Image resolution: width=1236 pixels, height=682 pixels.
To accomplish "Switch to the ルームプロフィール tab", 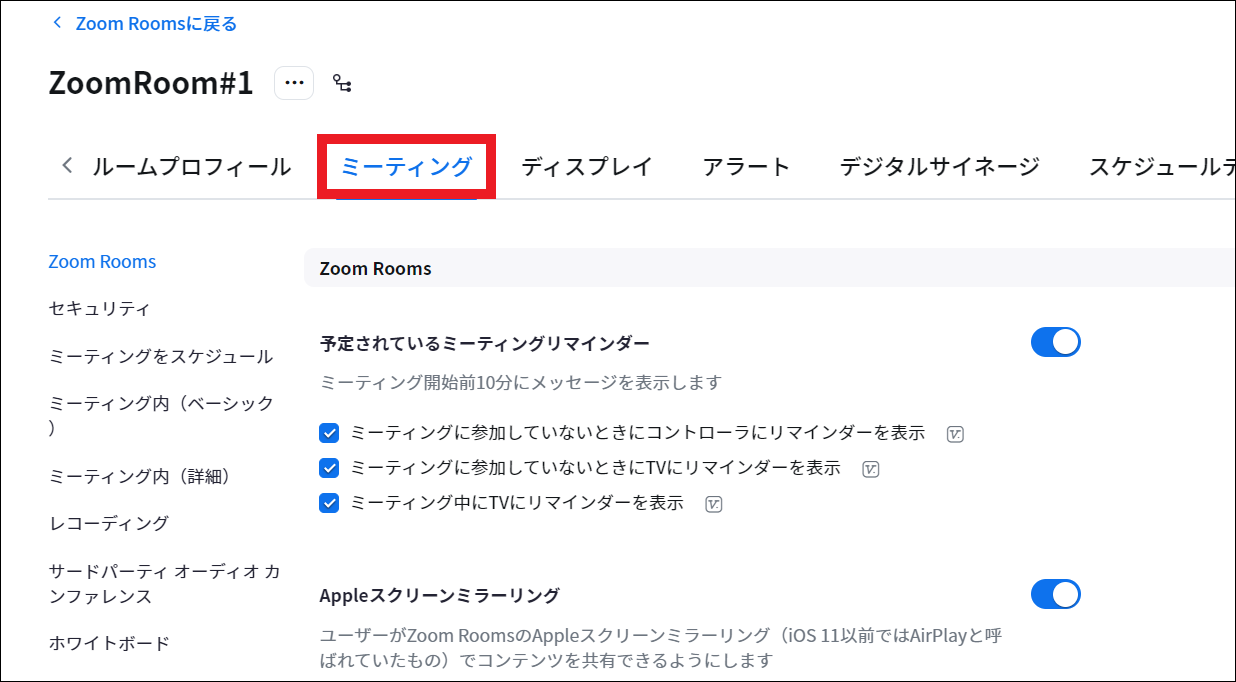I will click(192, 166).
